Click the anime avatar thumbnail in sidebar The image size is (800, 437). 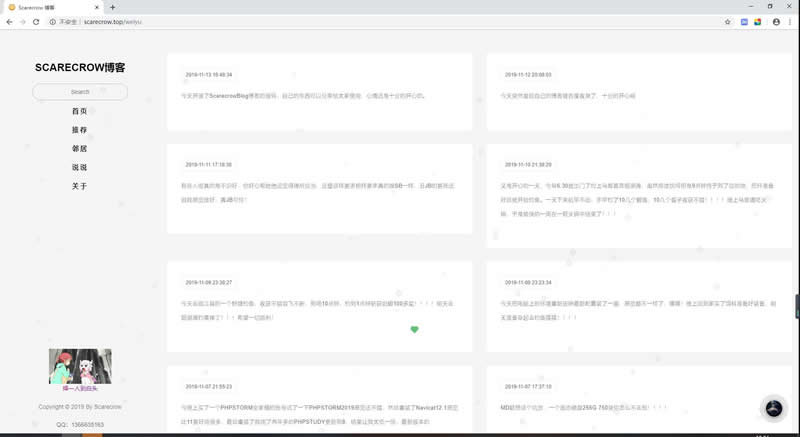80,366
